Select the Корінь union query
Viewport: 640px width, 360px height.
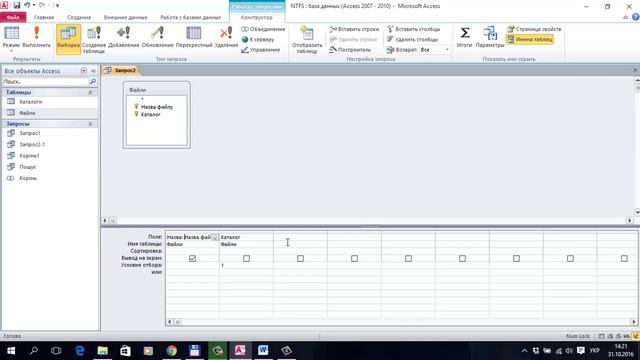click(50, 178)
